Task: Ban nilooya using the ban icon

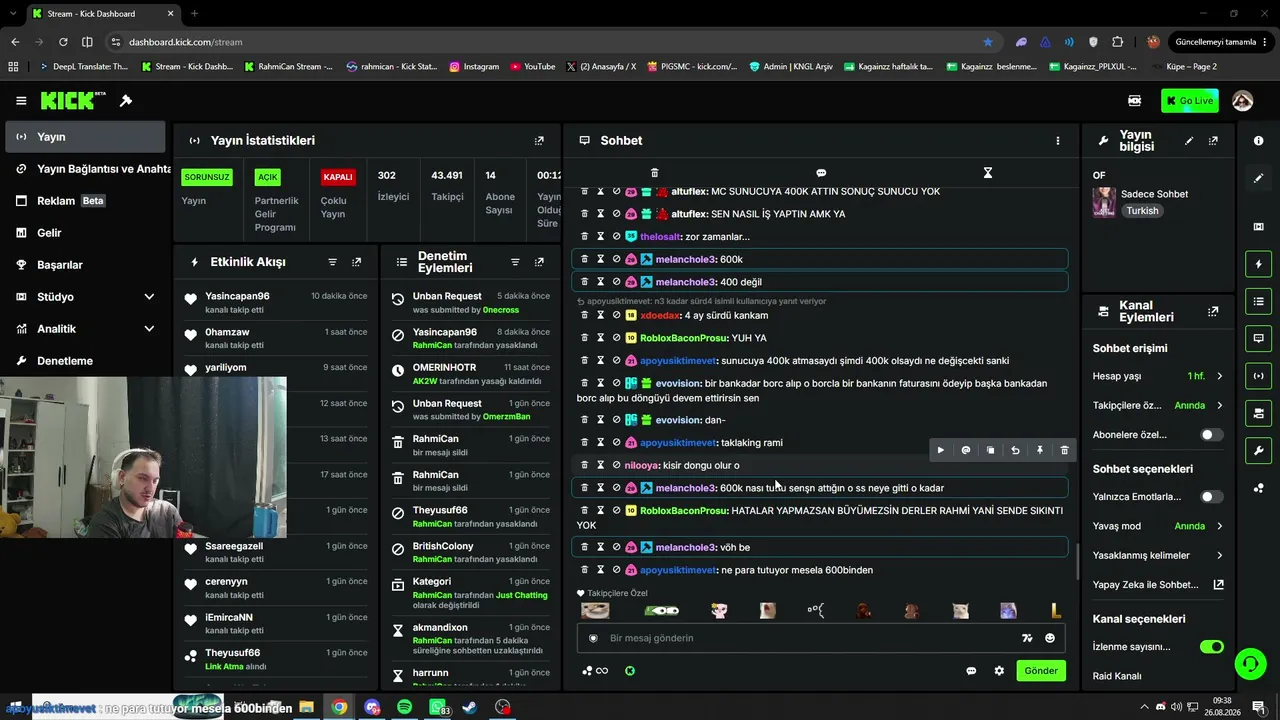Action: 616,465
